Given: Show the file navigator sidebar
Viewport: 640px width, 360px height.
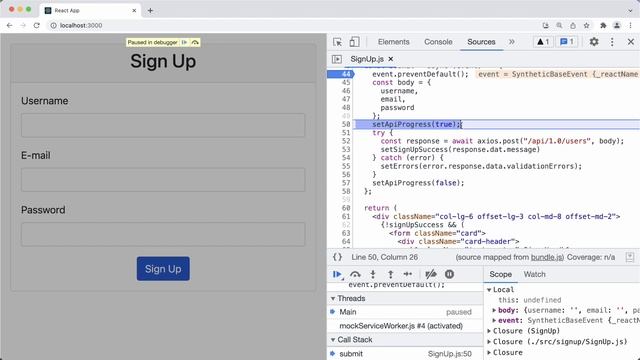Looking at the screenshot, I should (x=337, y=59).
